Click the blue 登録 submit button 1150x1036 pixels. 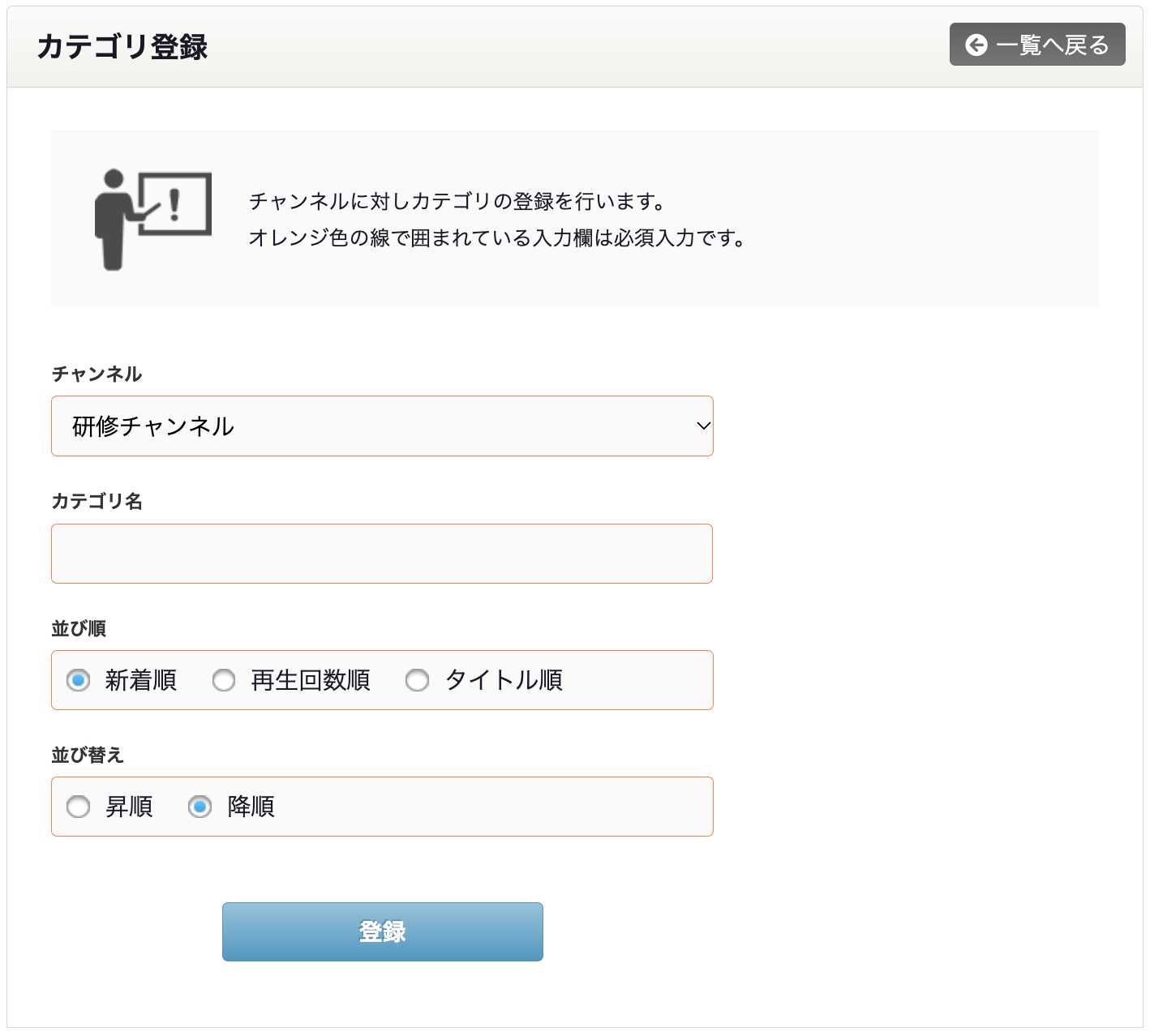tap(383, 931)
